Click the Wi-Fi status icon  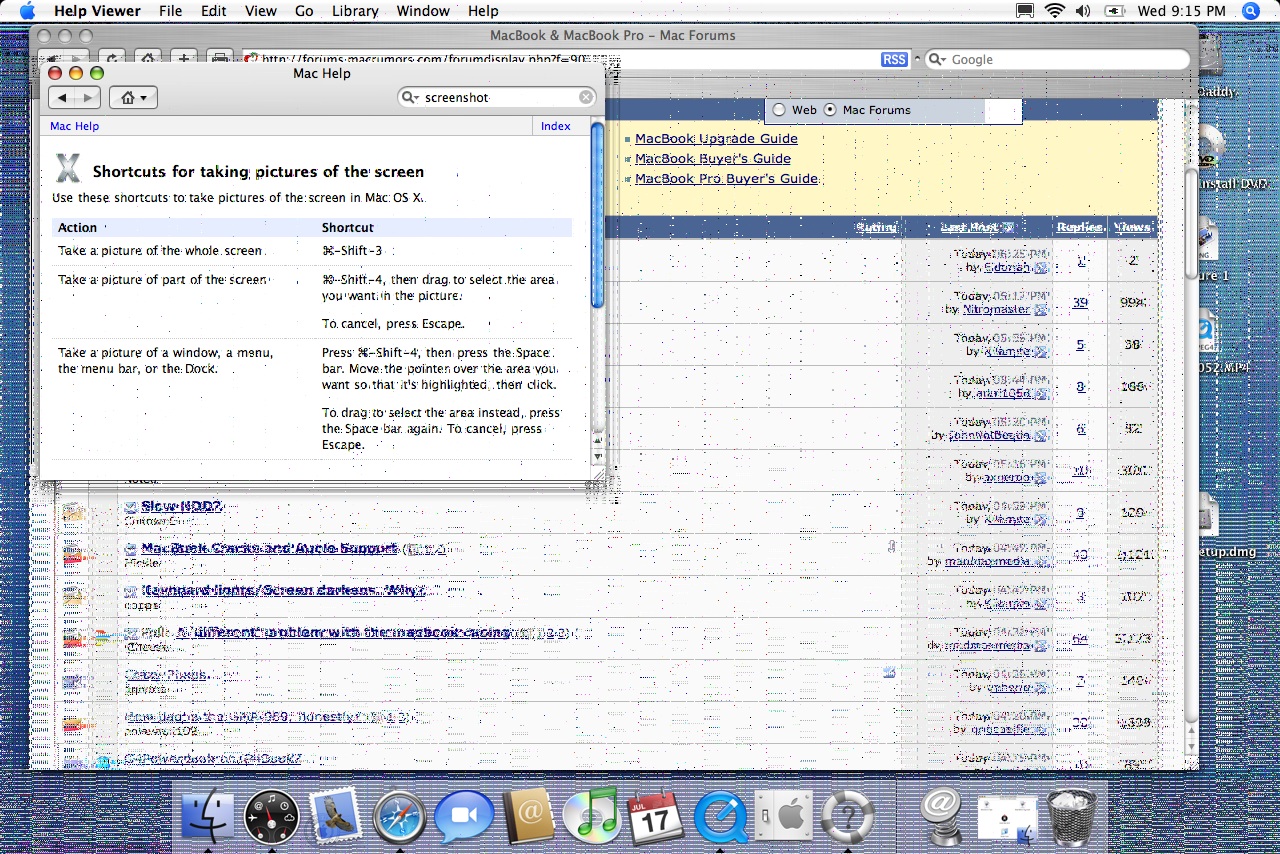[x=1055, y=11]
